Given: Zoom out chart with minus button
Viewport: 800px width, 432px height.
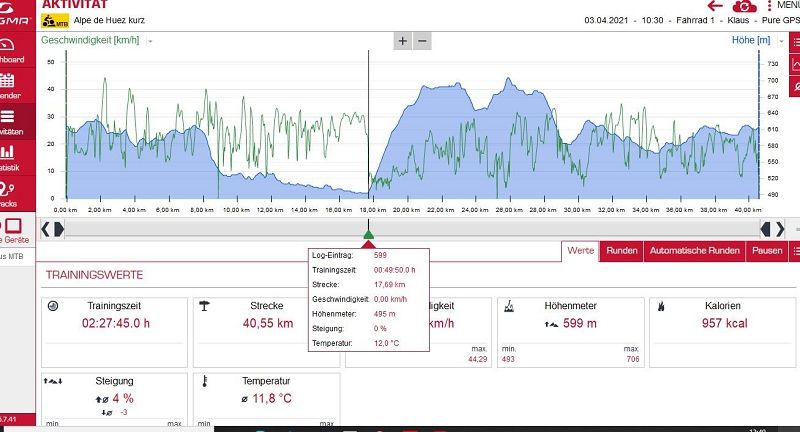Looking at the screenshot, I should pyautogui.click(x=422, y=41).
